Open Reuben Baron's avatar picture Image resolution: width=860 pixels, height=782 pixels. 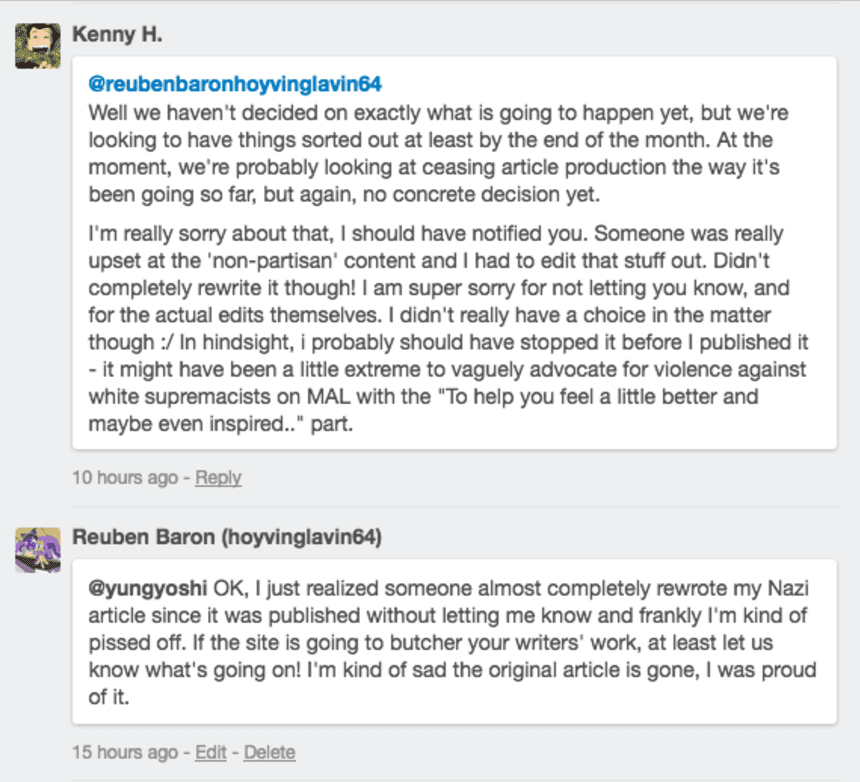click(x=38, y=549)
